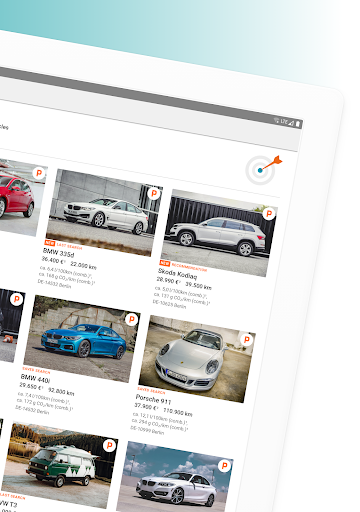Select the Porsche 911 title

tap(153, 399)
